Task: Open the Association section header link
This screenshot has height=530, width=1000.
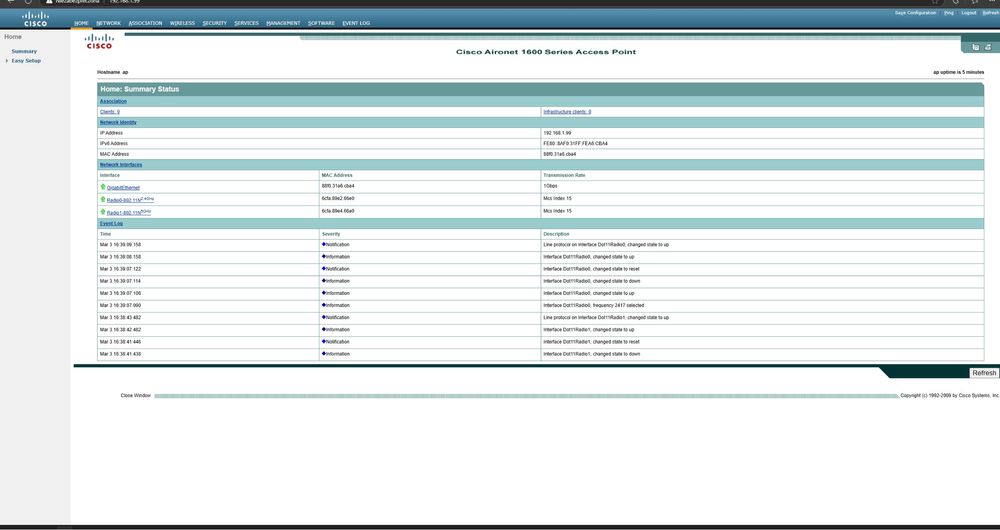Action: tap(114, 101)
